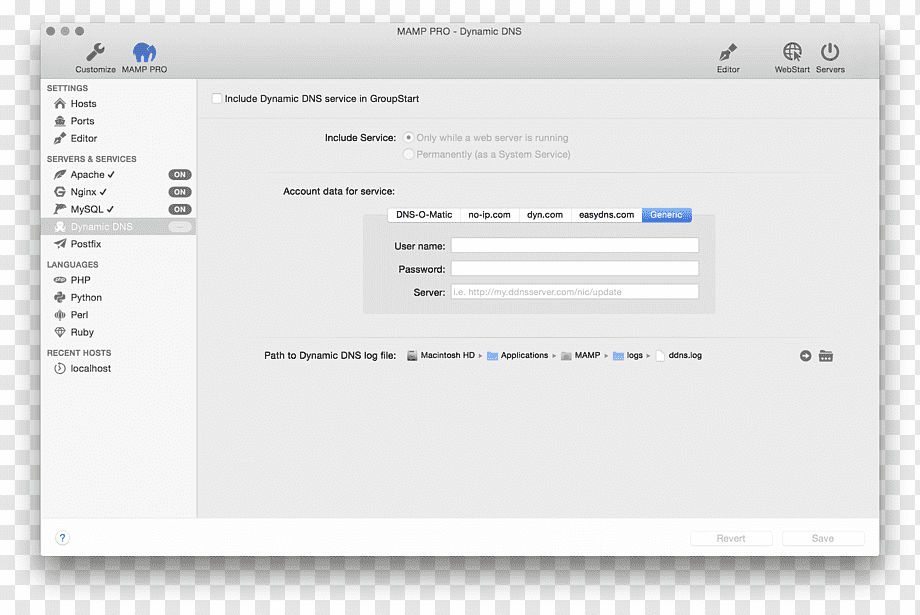Open help with the question mark button
The image size is (920, 615).
pyautogui.click(x=62, y=538)
